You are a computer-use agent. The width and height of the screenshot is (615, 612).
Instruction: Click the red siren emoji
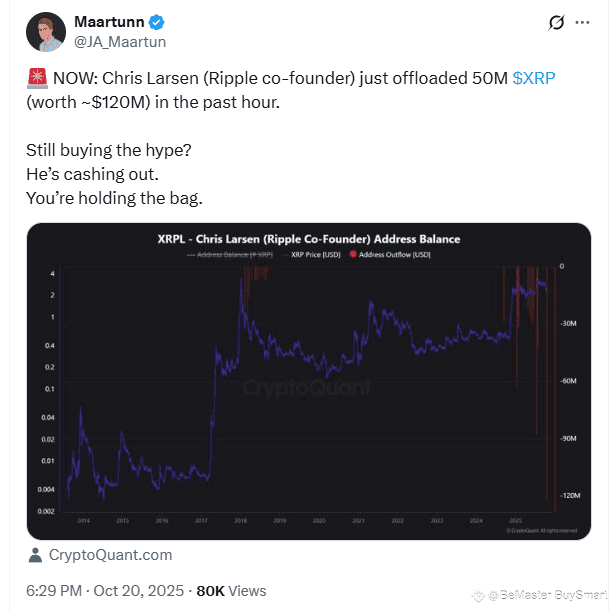point(34,78)
